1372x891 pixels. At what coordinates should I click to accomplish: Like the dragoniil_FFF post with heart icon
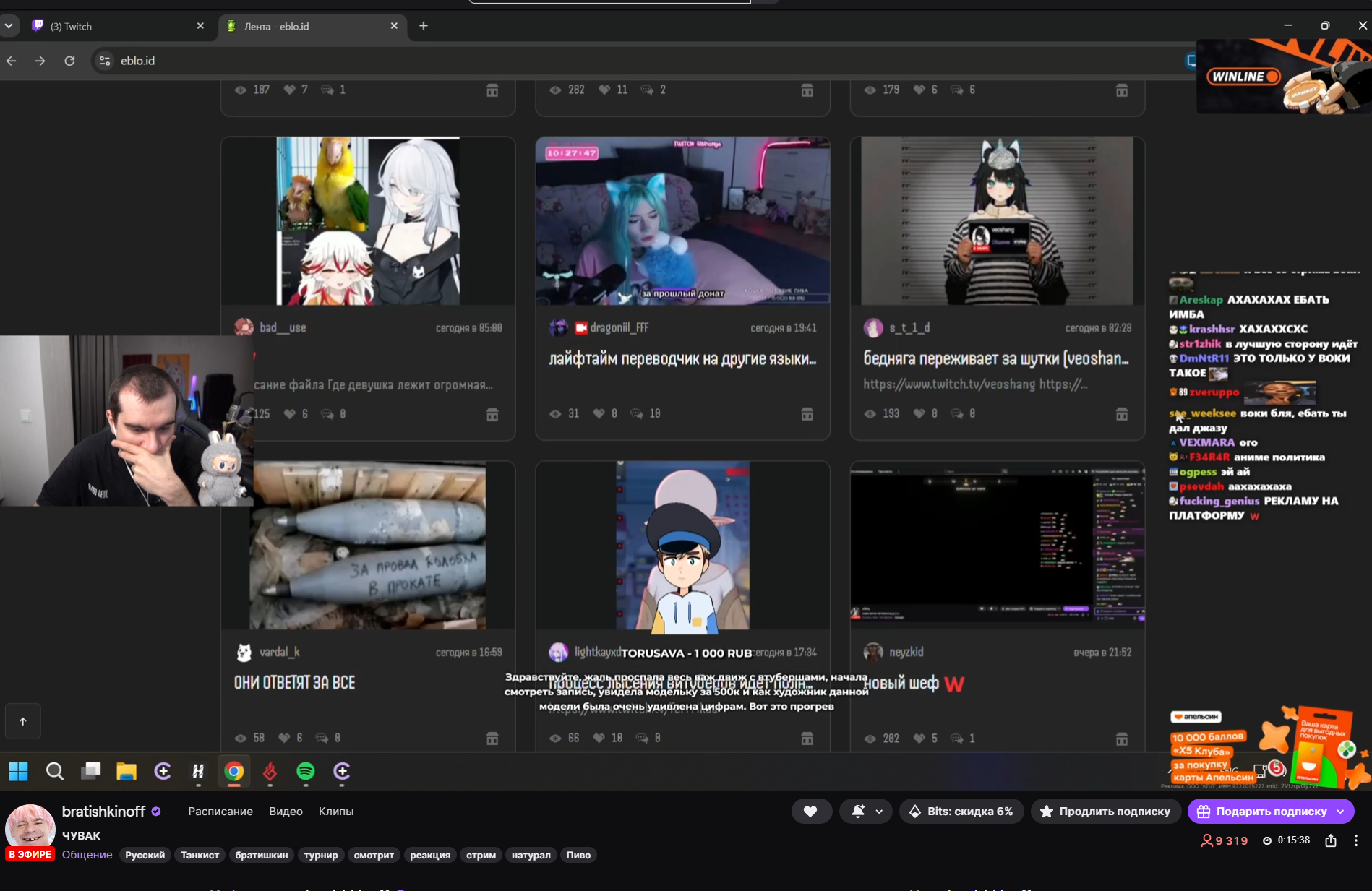(599, 414)
